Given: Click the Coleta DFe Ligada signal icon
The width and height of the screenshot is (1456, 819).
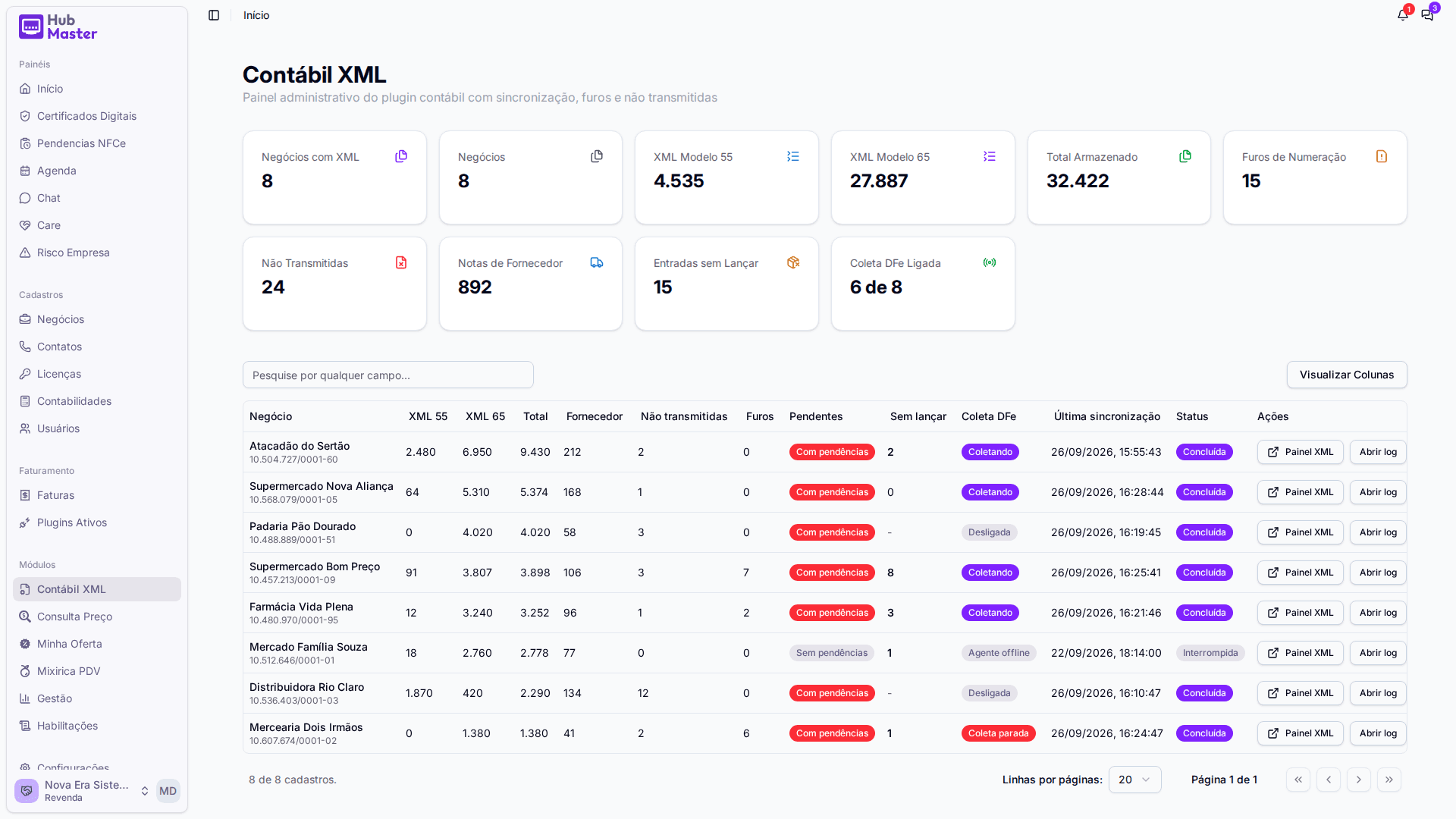Looking at the screenshot, I should pyautogui.click(x=990, y=262).
